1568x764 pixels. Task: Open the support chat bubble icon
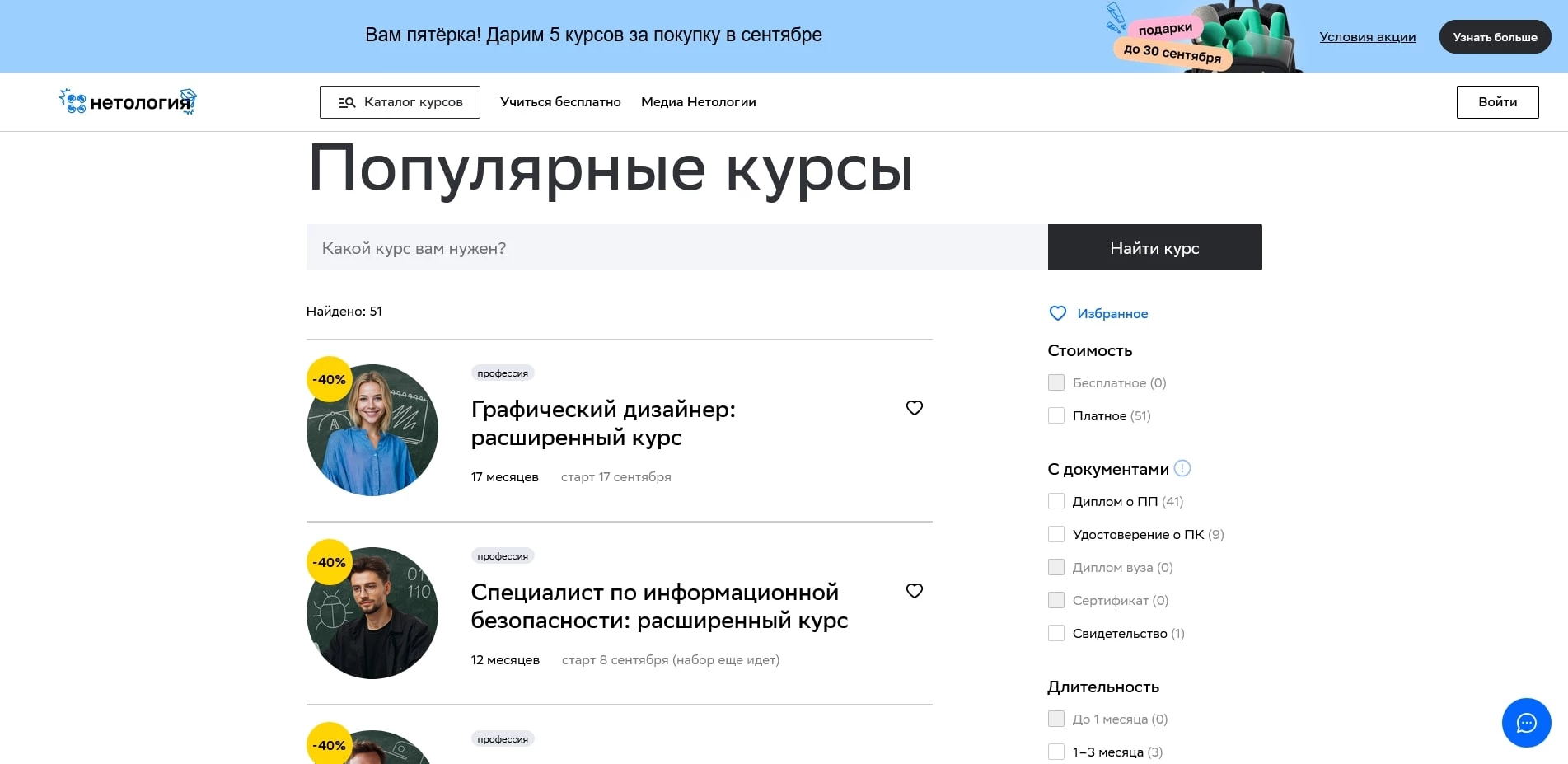click(x=1526, y=723)
